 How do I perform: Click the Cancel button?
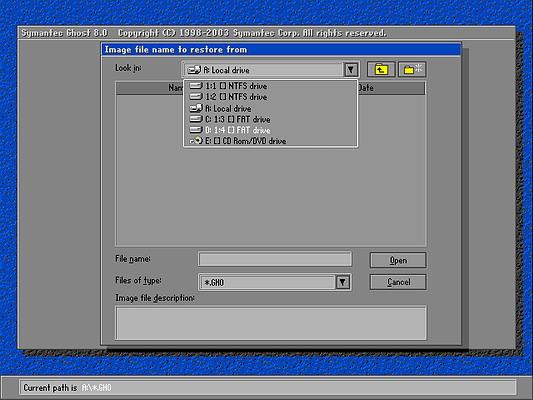[x=398, y=282]
